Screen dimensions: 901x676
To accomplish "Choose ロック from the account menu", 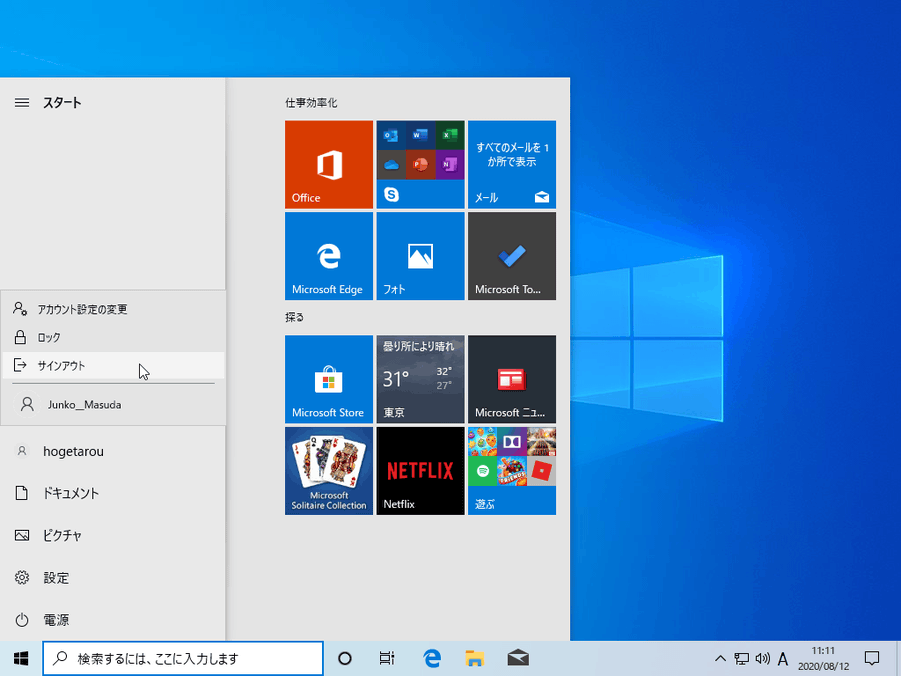I will (x=113, y=337).
